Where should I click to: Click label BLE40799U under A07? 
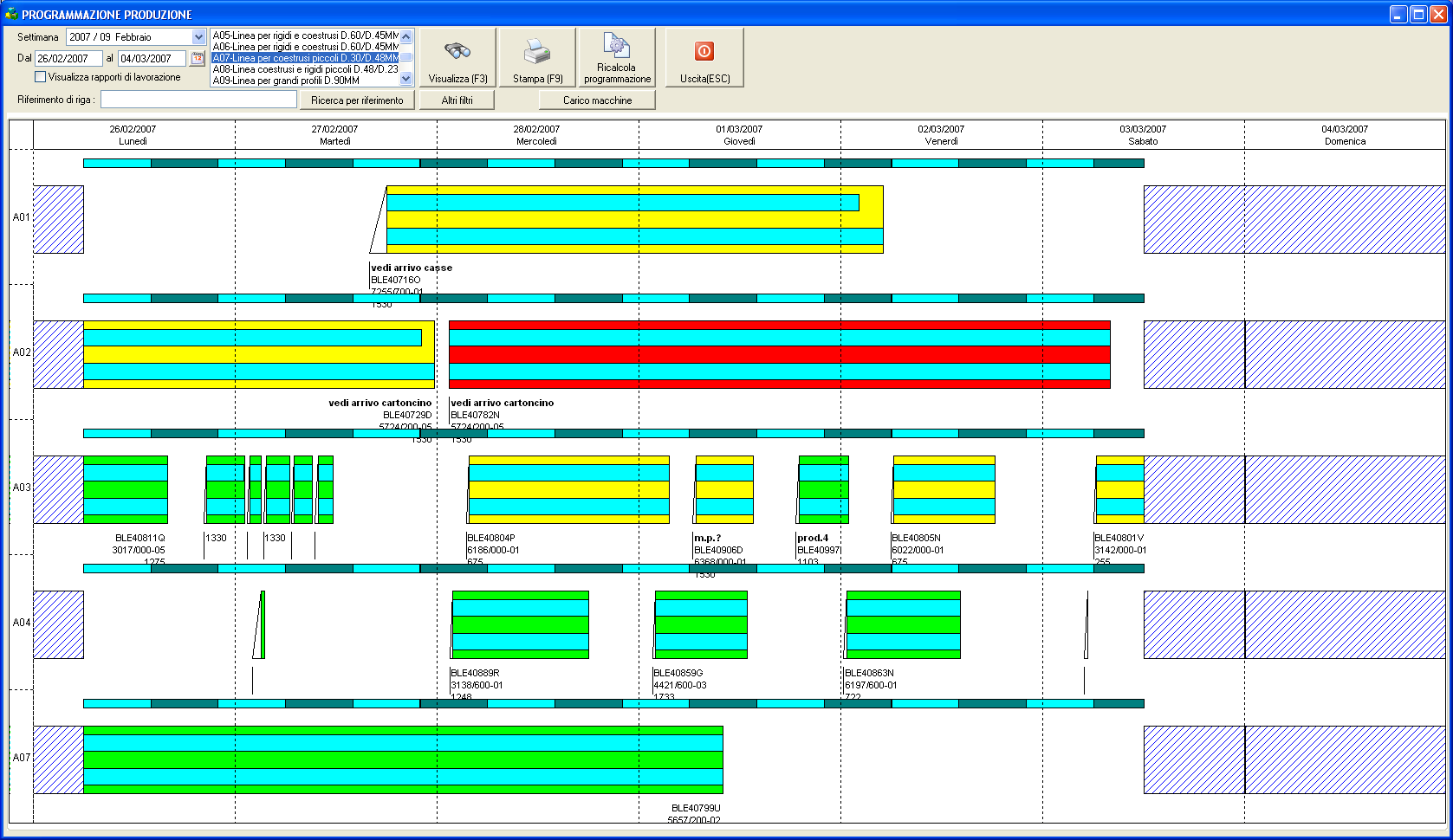click(x=696, y=808)
